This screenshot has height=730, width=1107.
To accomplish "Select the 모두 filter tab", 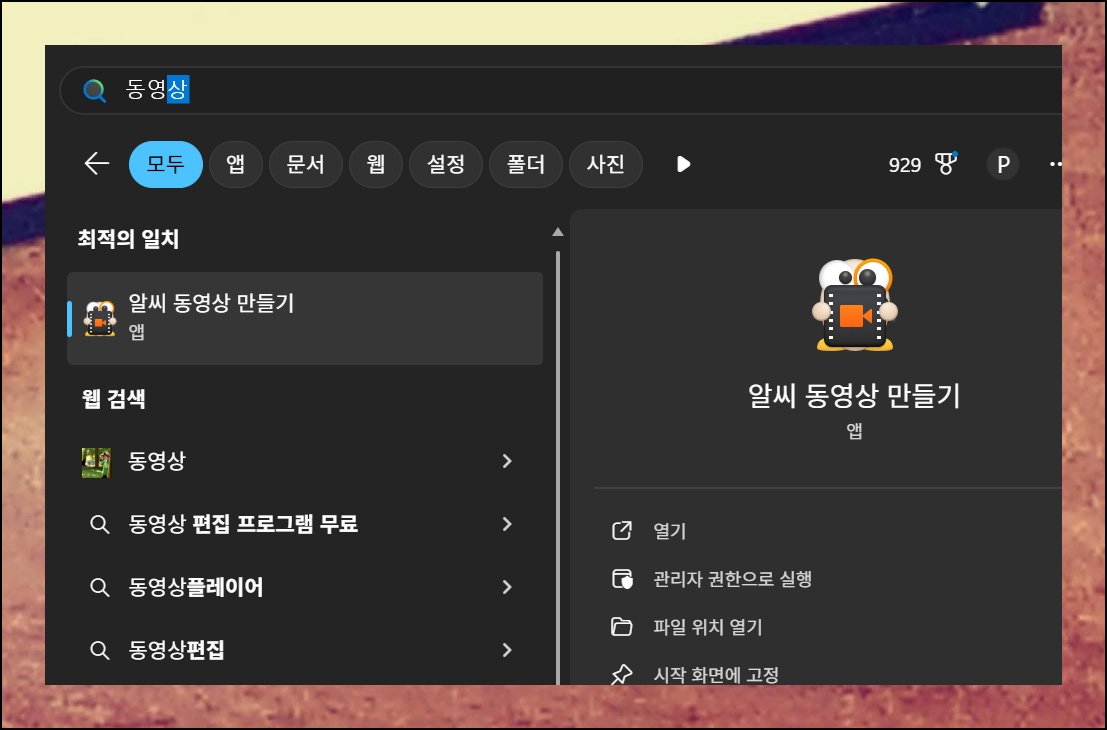I will tap(166, 164).
